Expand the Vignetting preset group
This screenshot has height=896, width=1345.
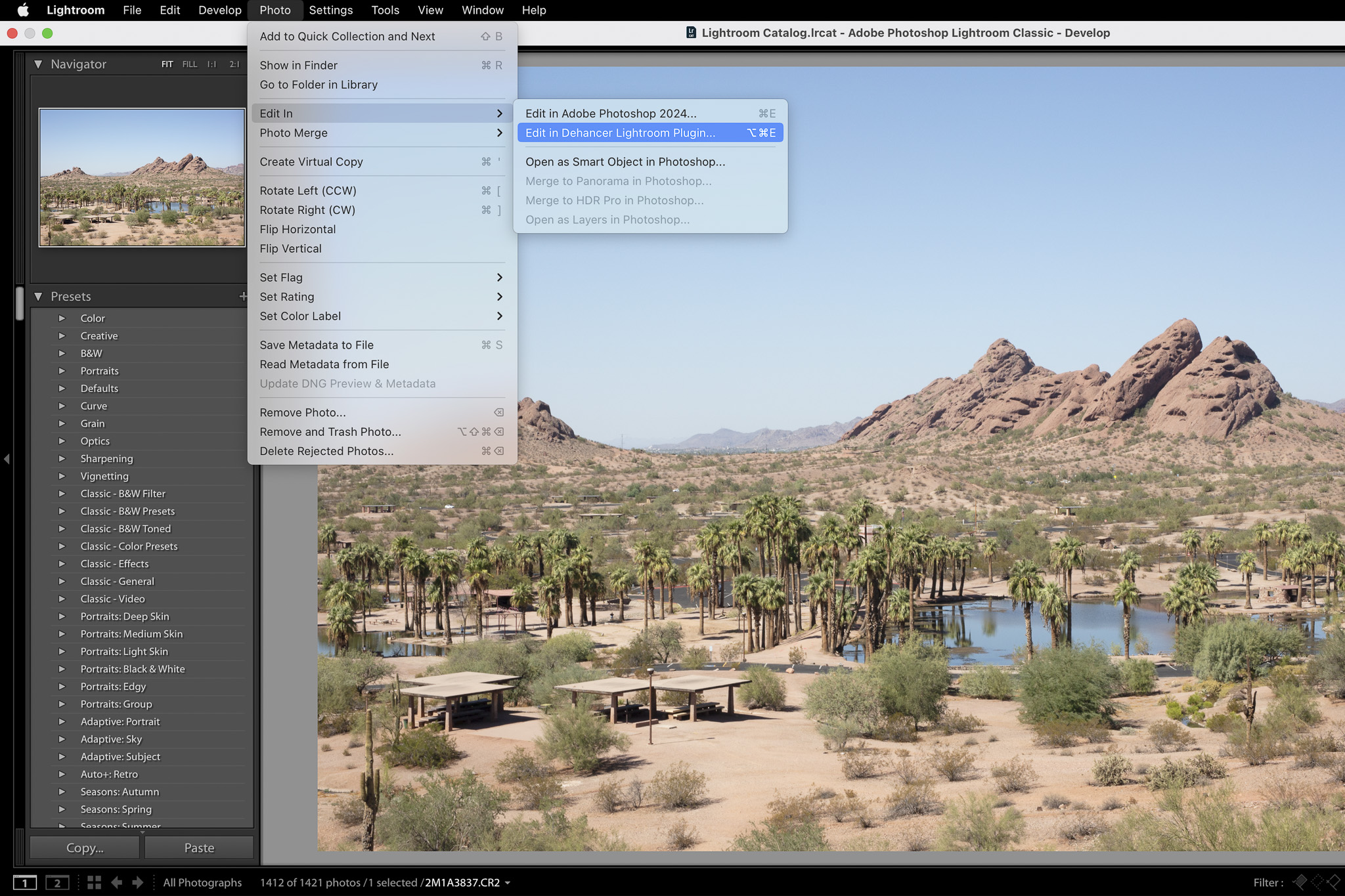[x=62, y=476]
